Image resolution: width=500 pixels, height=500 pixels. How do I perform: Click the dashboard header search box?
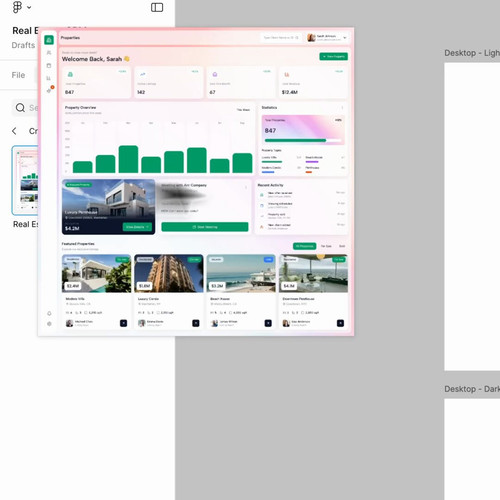pyautogui.click(x=281, y=38)
